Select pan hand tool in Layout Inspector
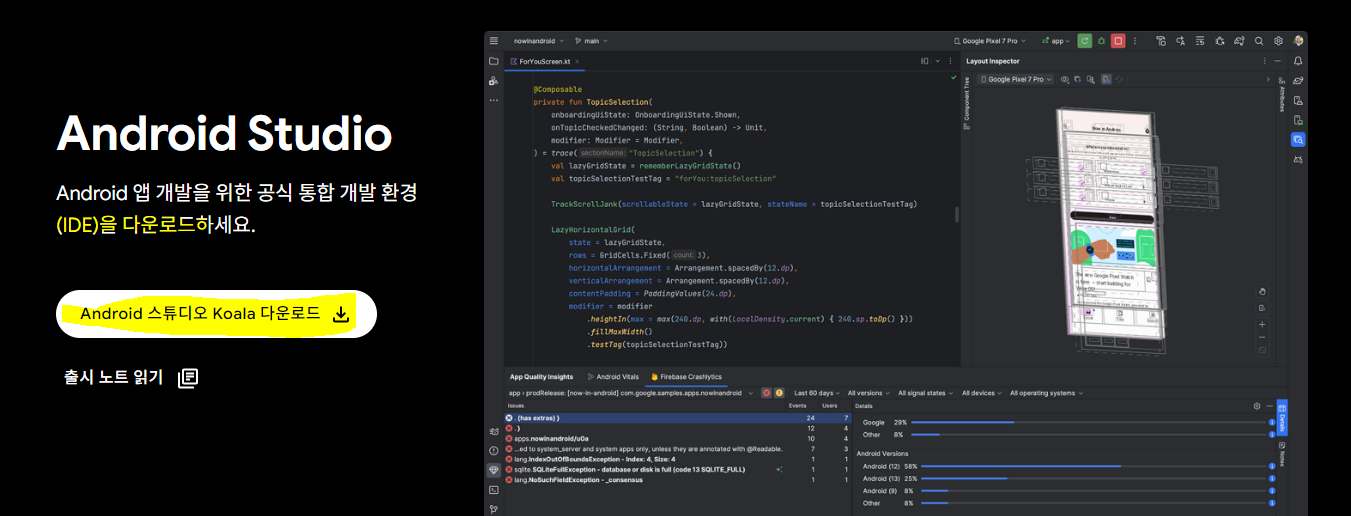Image resolution: width=1351 pixels, height=516 pixels. click(1262, 292)
